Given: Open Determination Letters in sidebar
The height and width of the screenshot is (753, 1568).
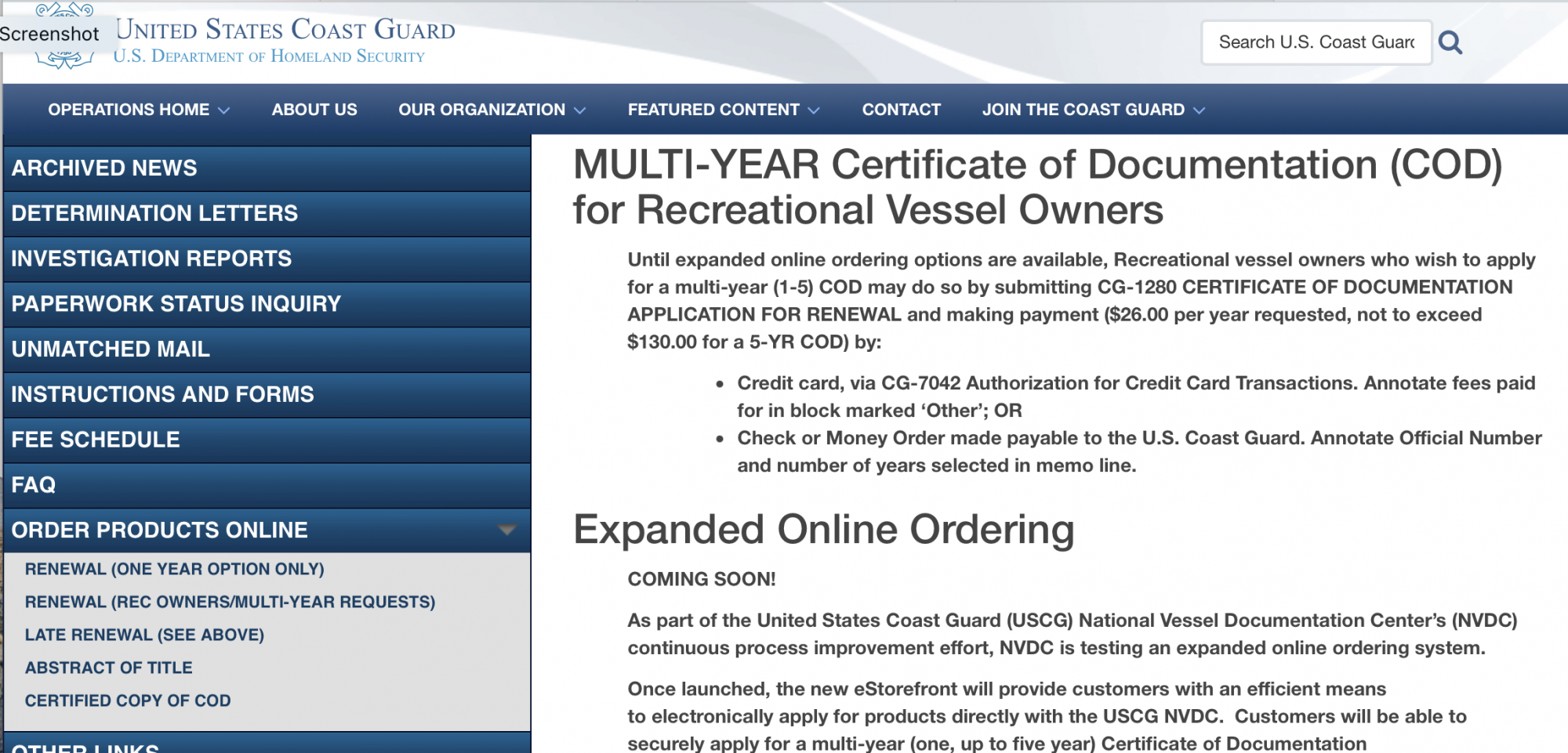Looking at the screenshot, I should pyautogui.click(x=267, y=214).
